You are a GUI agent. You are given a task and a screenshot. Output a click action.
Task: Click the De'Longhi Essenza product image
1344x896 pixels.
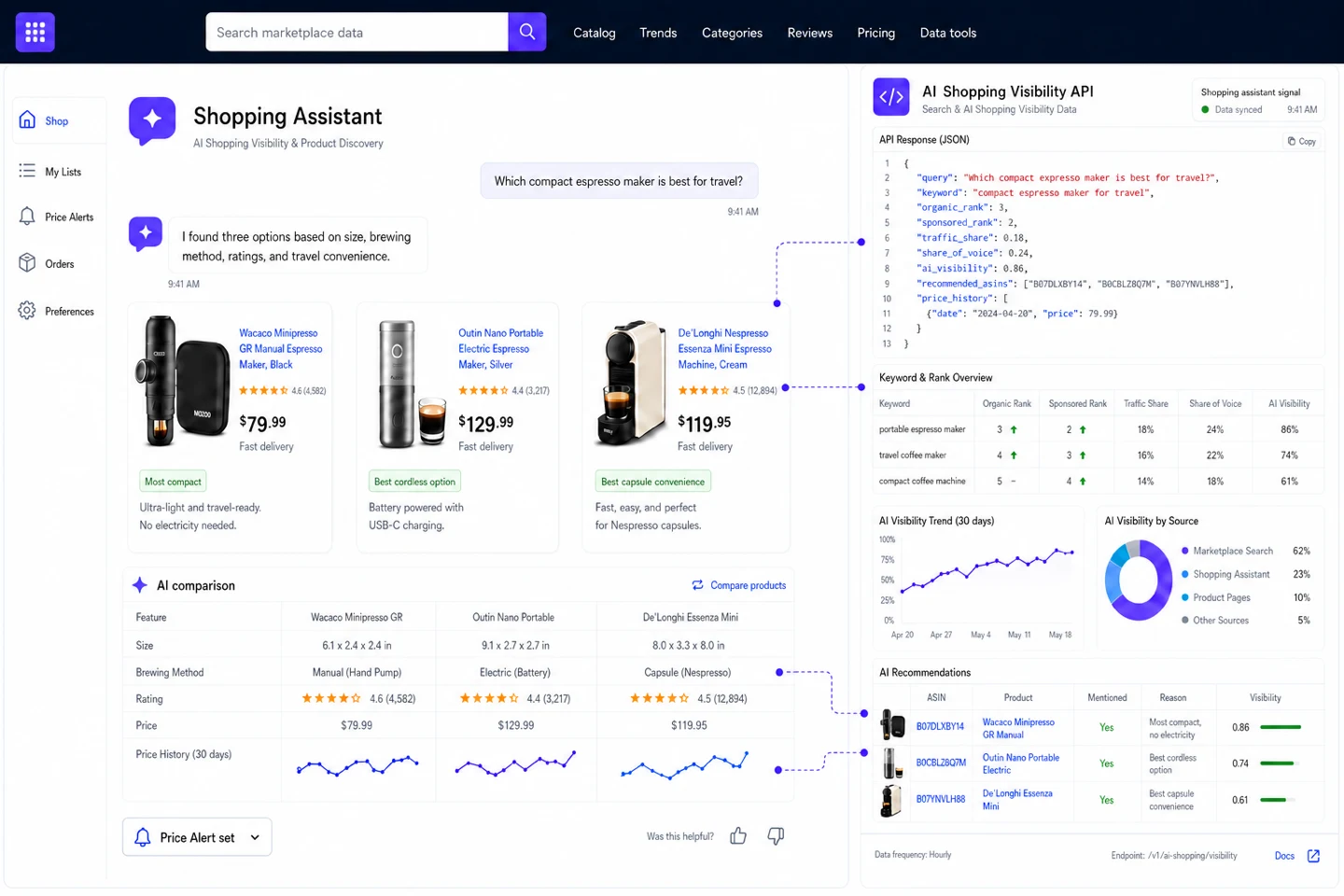pos(631,384)
